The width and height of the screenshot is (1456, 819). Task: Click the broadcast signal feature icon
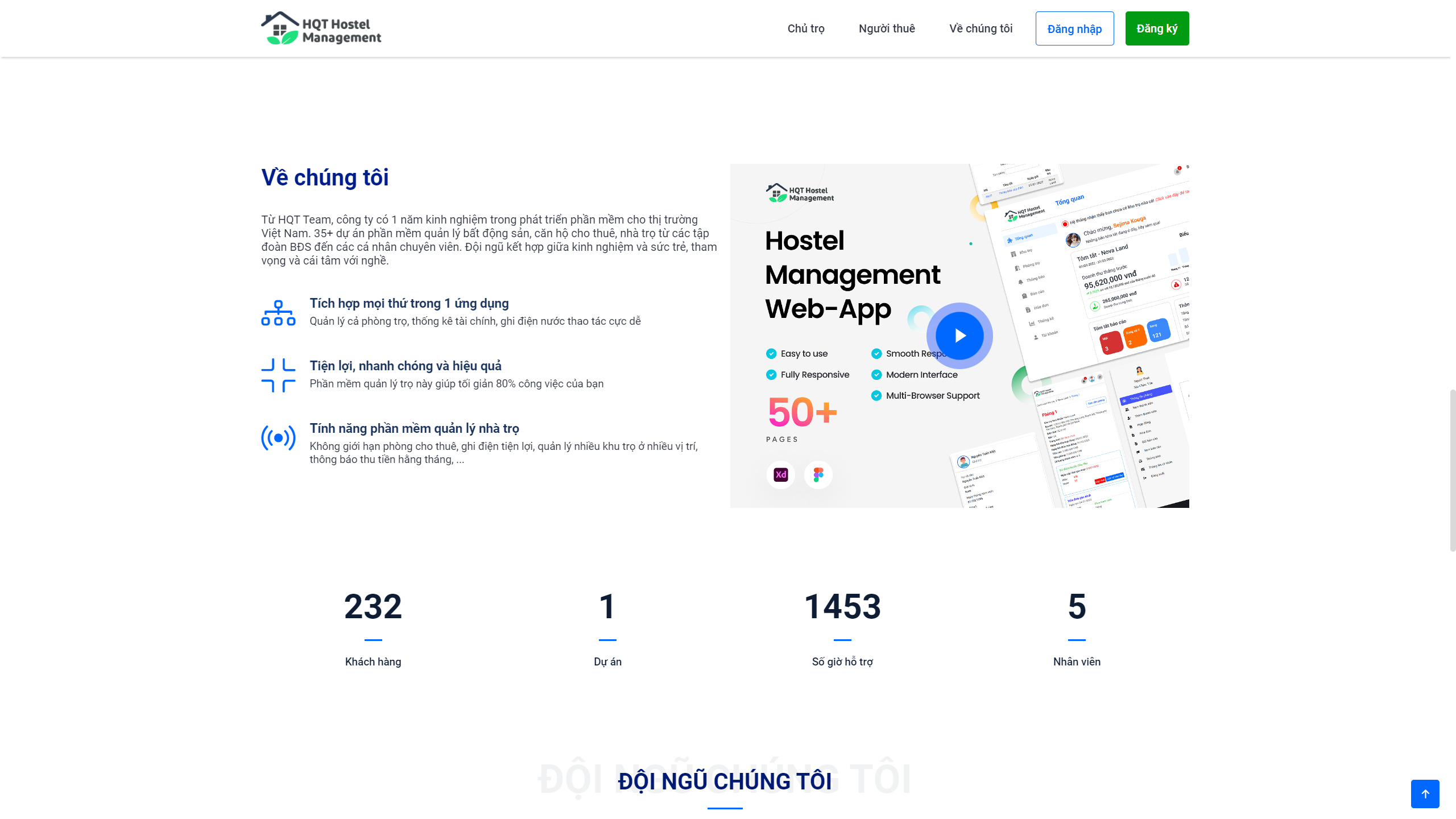point(278,438)
